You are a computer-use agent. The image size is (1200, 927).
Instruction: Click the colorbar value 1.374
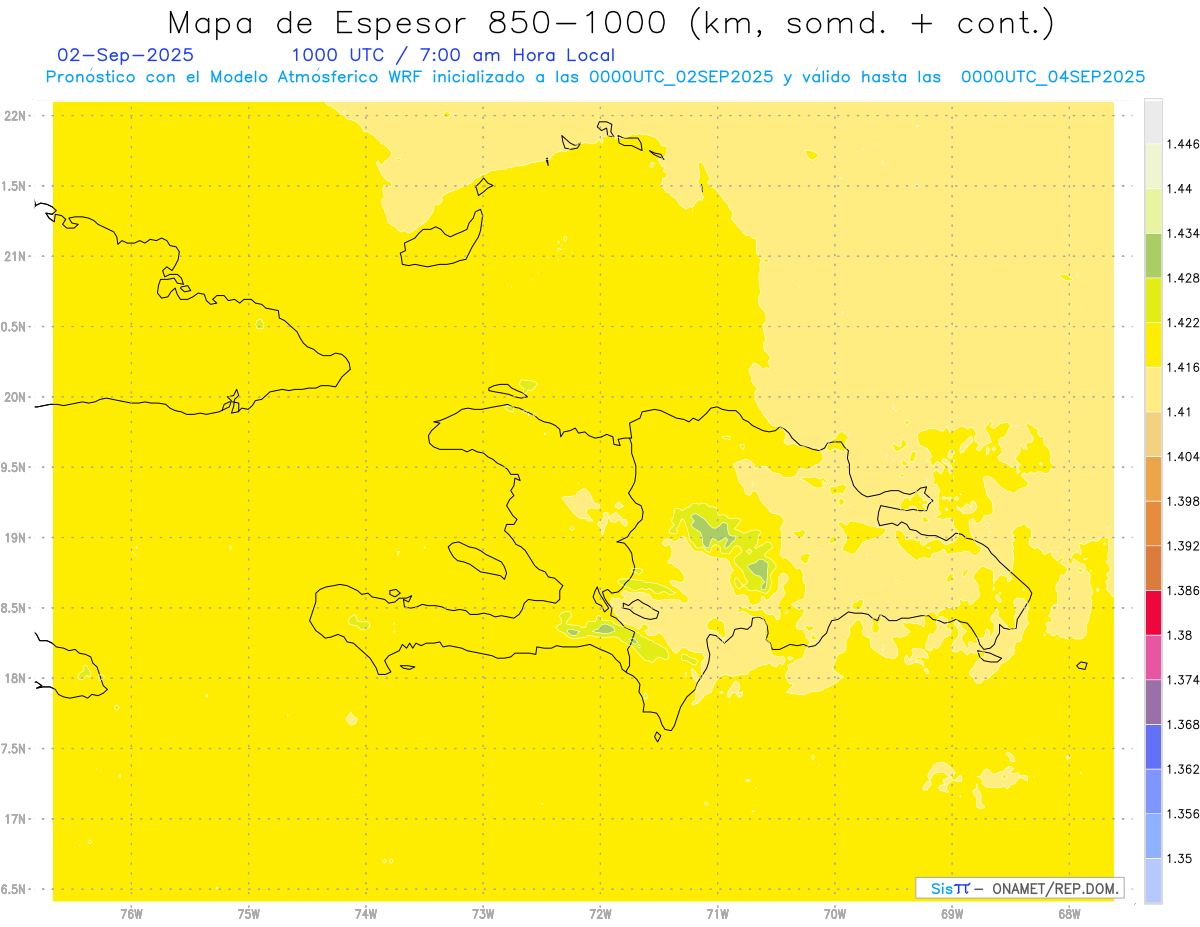tap(1185, 680)
